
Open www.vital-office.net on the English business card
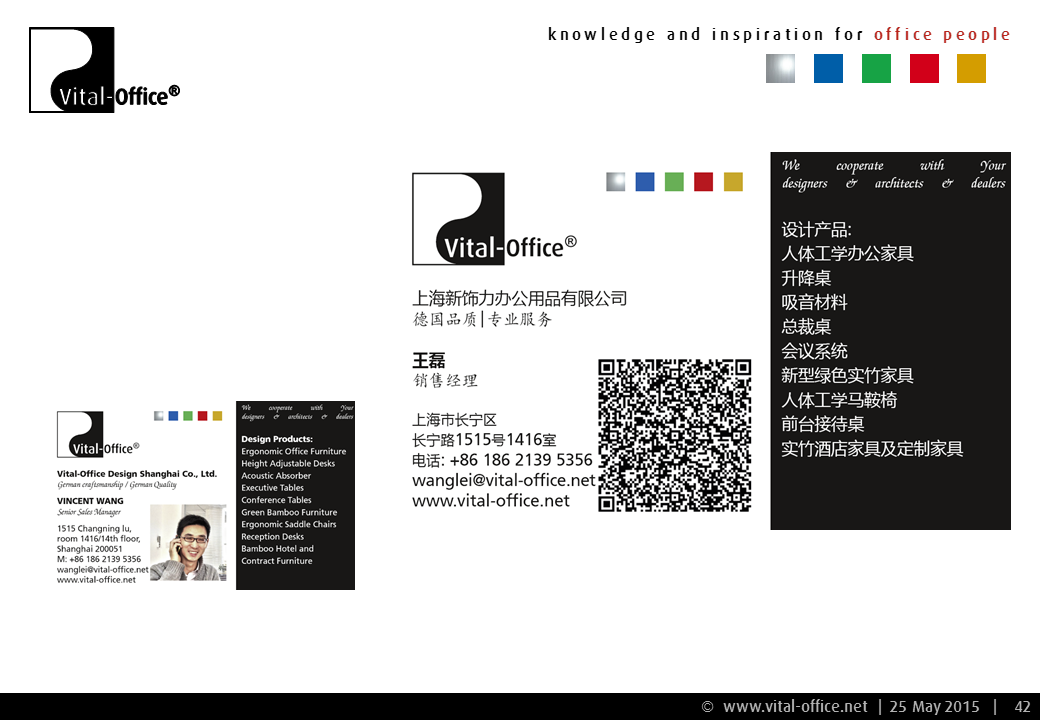click(x=96, y=579)
